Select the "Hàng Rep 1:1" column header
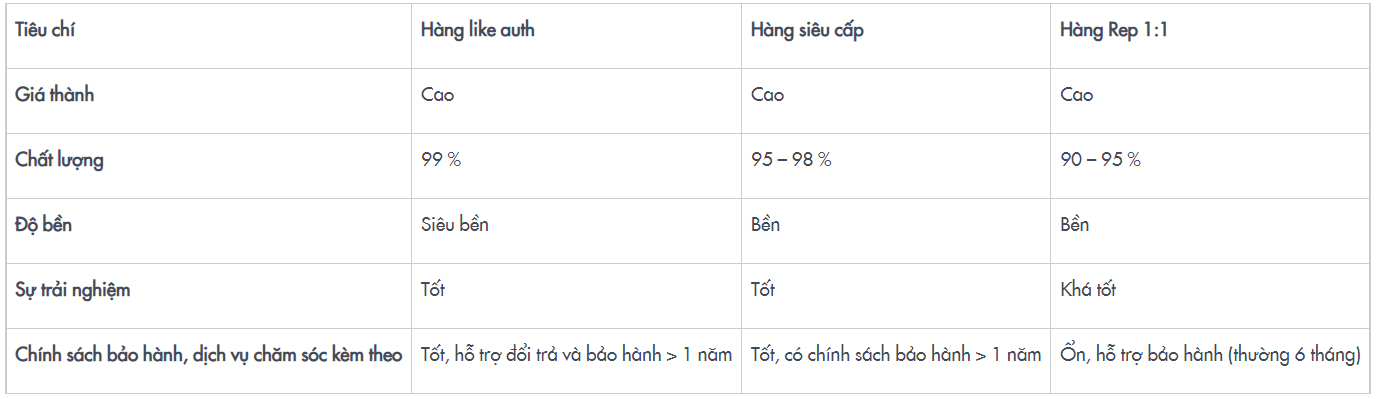The width and height of the screenshot is (1377, 399). (1114, 30)
